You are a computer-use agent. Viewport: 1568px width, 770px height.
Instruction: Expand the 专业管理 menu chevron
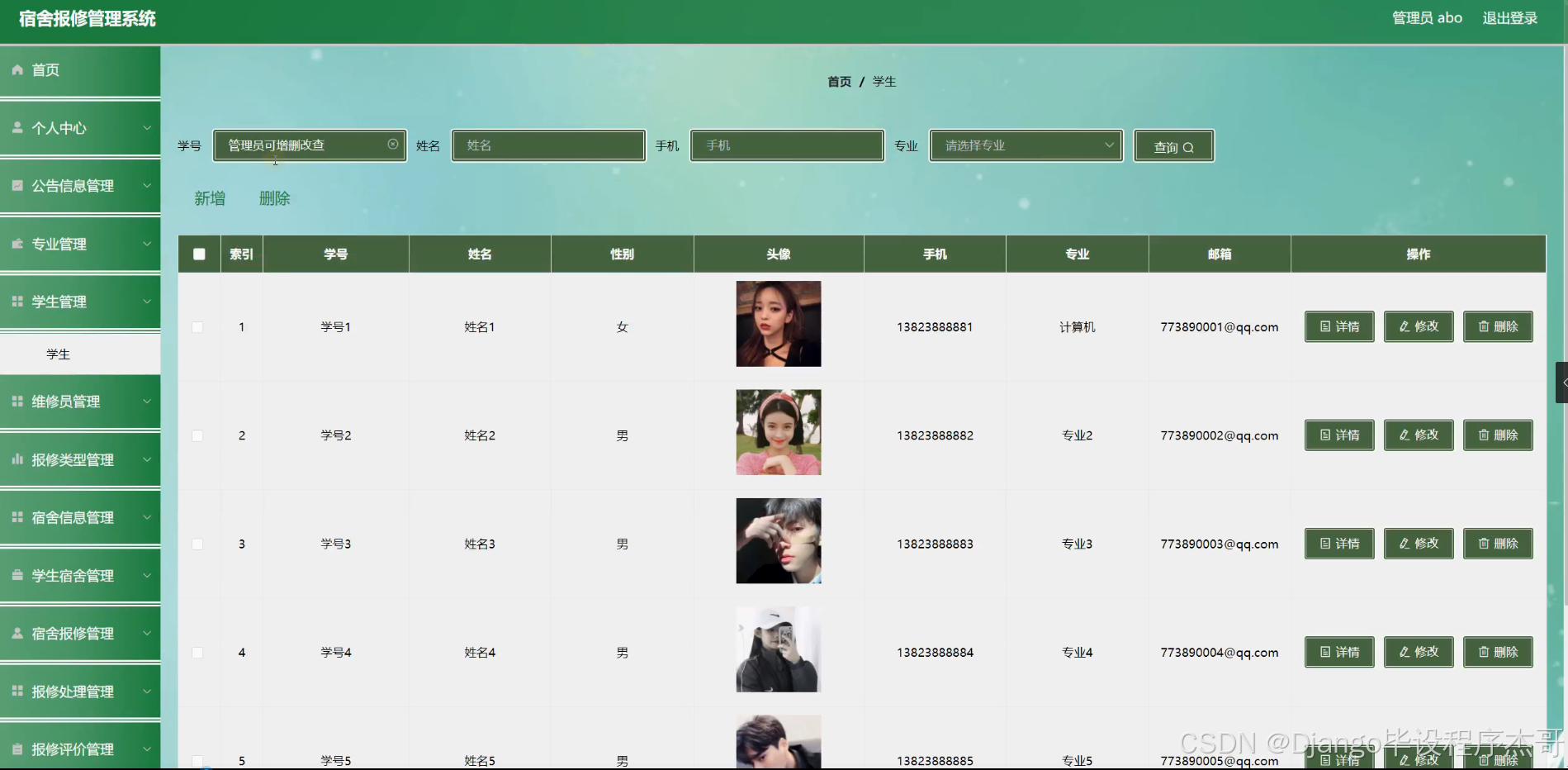147,244
